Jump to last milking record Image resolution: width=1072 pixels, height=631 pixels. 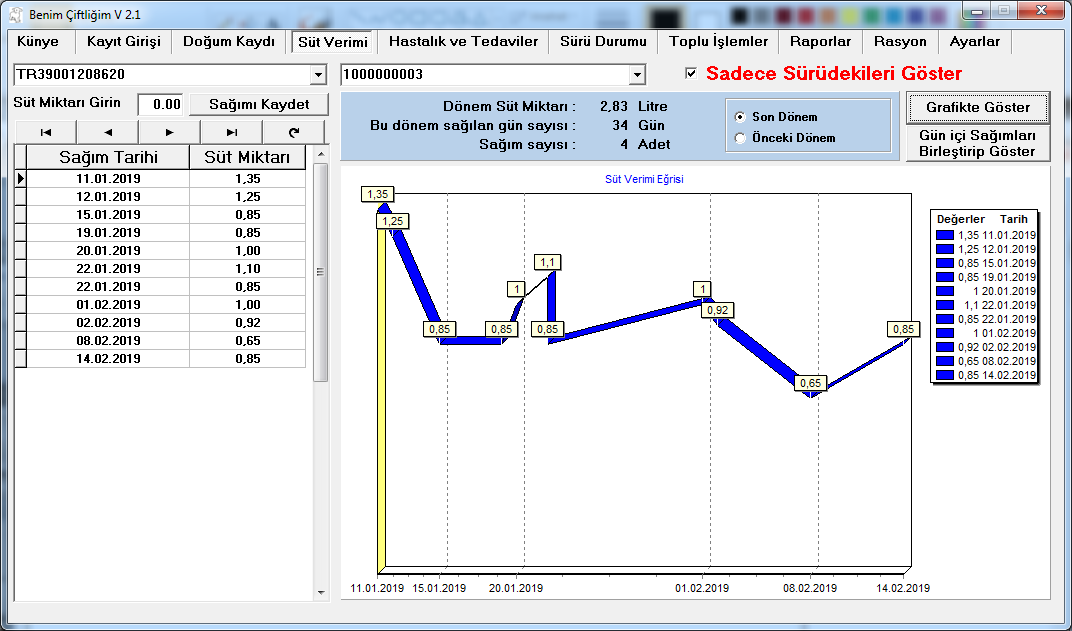[x=231, y=132]
